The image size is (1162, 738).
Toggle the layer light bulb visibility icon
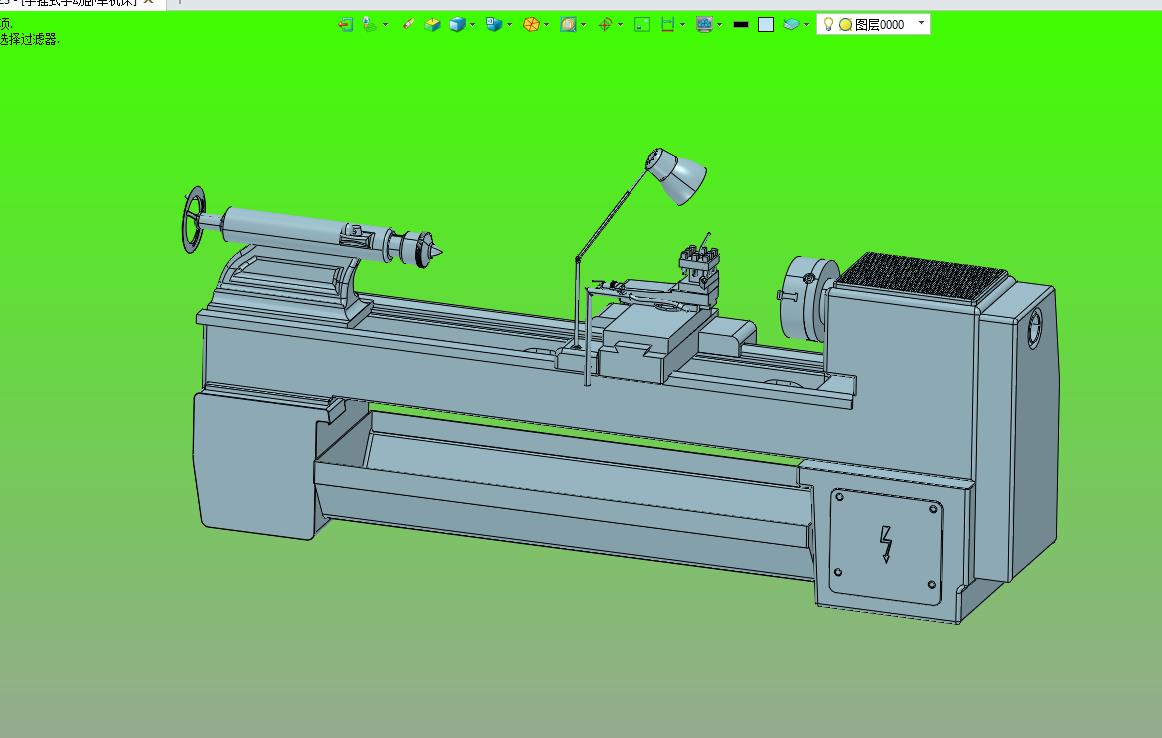click(829, 24)
